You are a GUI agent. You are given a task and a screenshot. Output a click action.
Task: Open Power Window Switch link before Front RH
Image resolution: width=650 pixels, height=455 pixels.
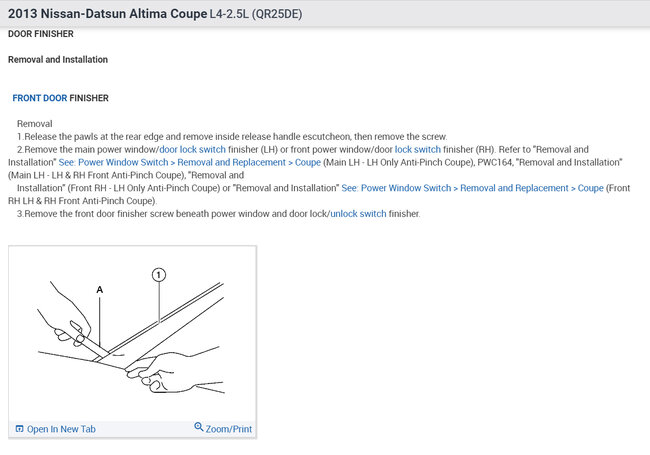coord(472,187)
